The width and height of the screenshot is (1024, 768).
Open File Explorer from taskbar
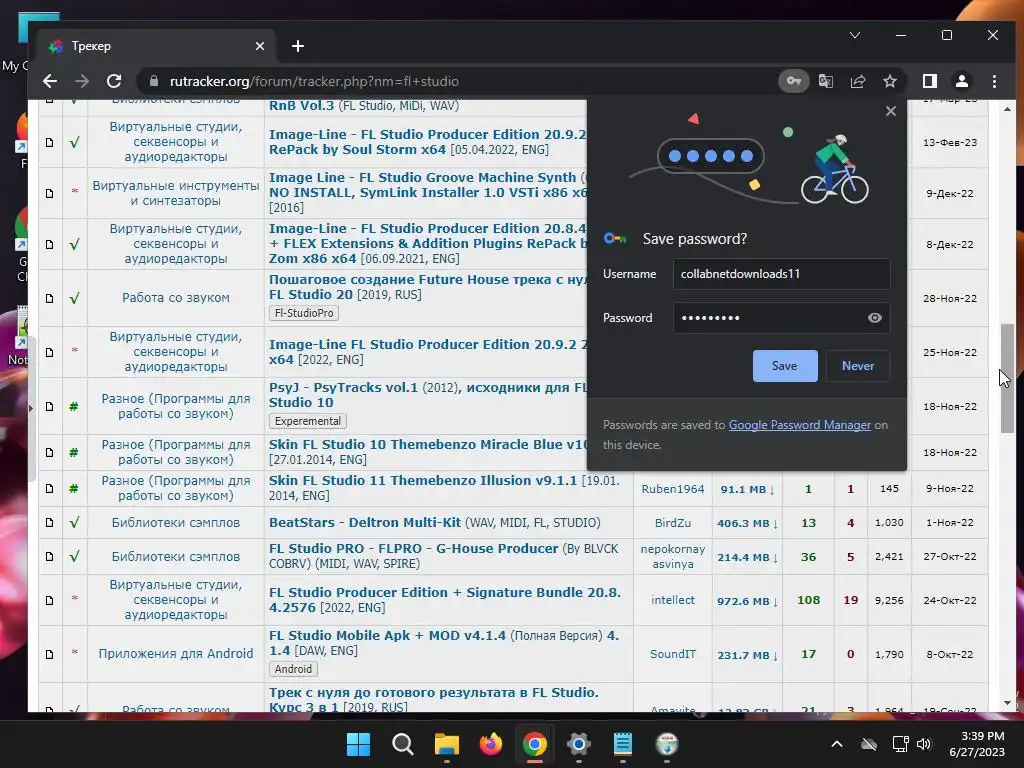click(447, 744)
